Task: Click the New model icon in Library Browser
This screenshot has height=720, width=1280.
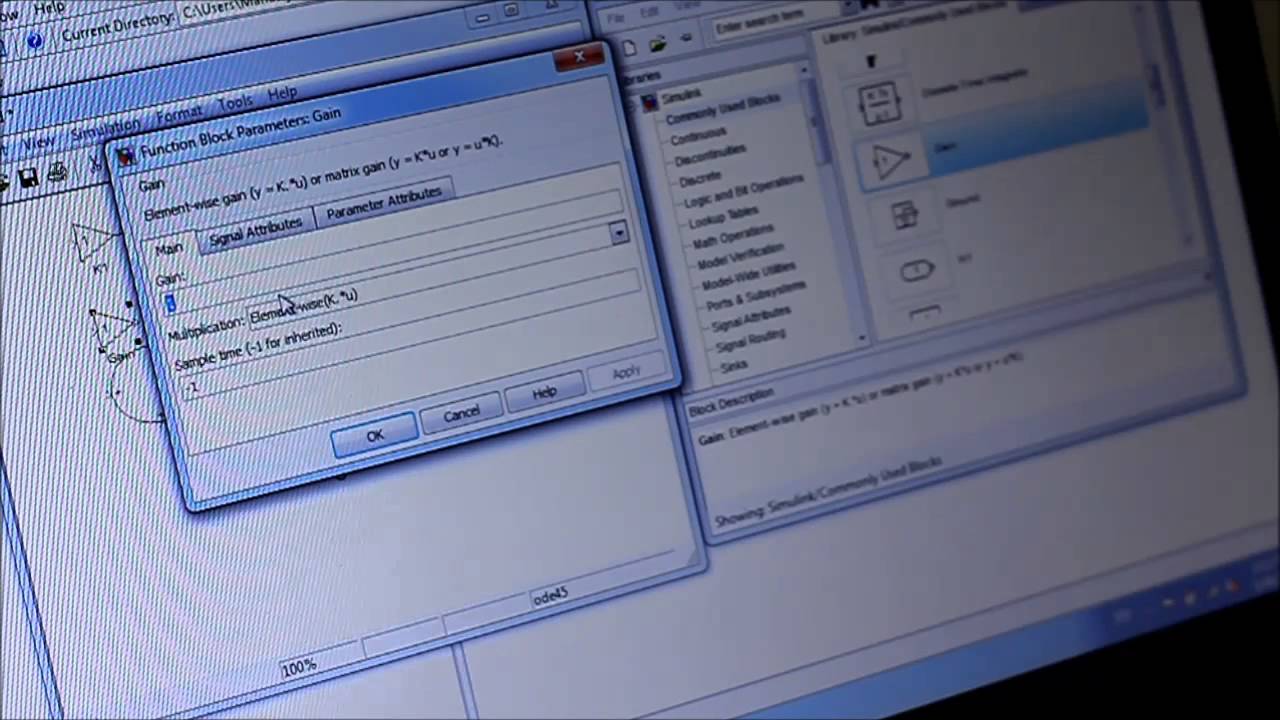Action: tap(629, 48)
